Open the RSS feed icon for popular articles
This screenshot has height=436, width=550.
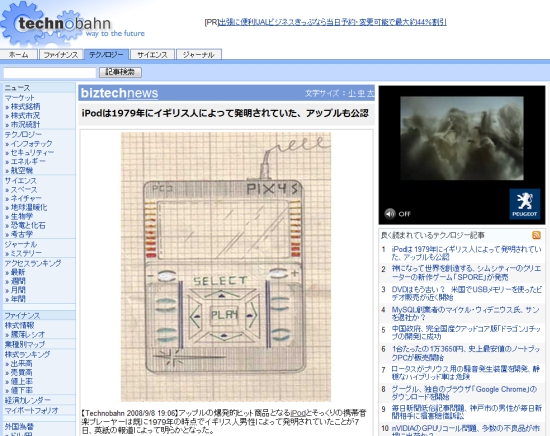[536, 235]
